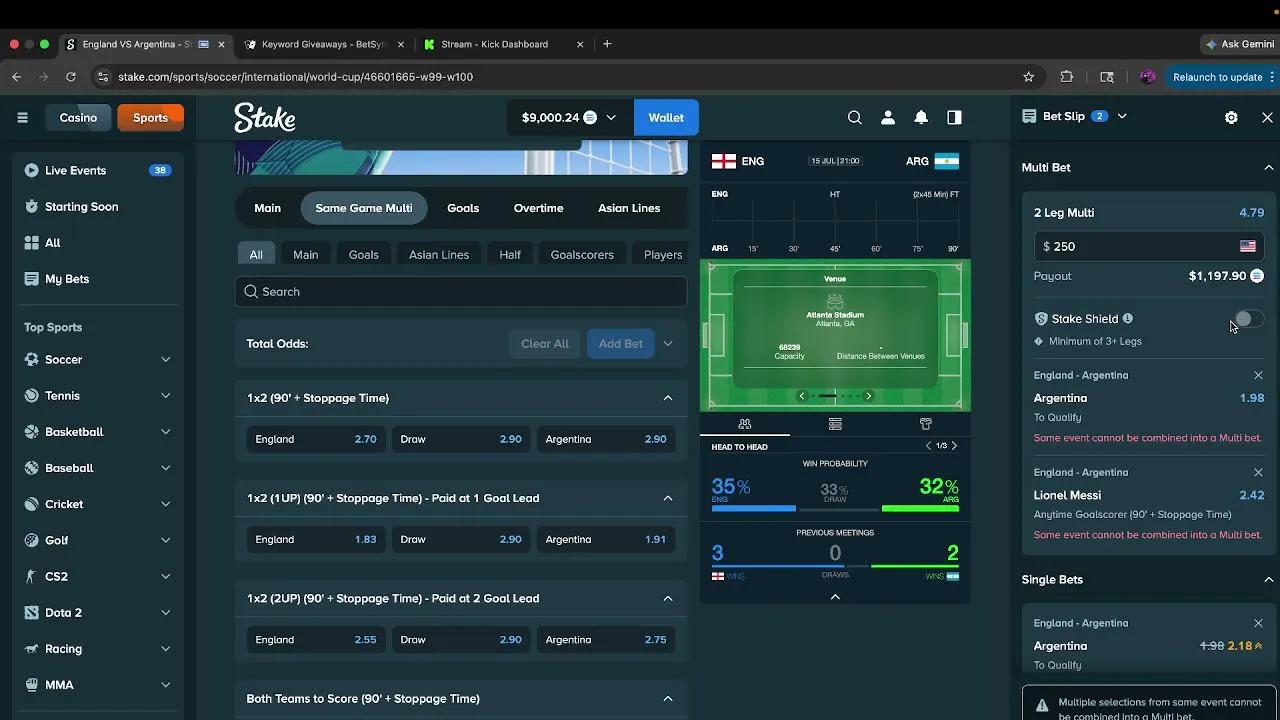Switch to Sports mode
Screen dimensions: 1280x720
pos(150,118)
